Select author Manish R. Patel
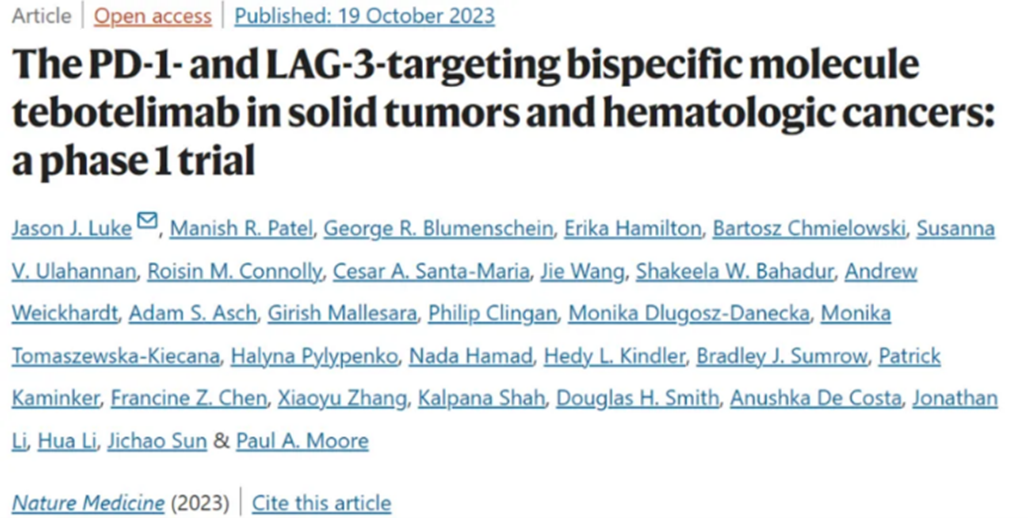Screen dimensions: 1028x518 pyautogui.click(x=241, y=228)
